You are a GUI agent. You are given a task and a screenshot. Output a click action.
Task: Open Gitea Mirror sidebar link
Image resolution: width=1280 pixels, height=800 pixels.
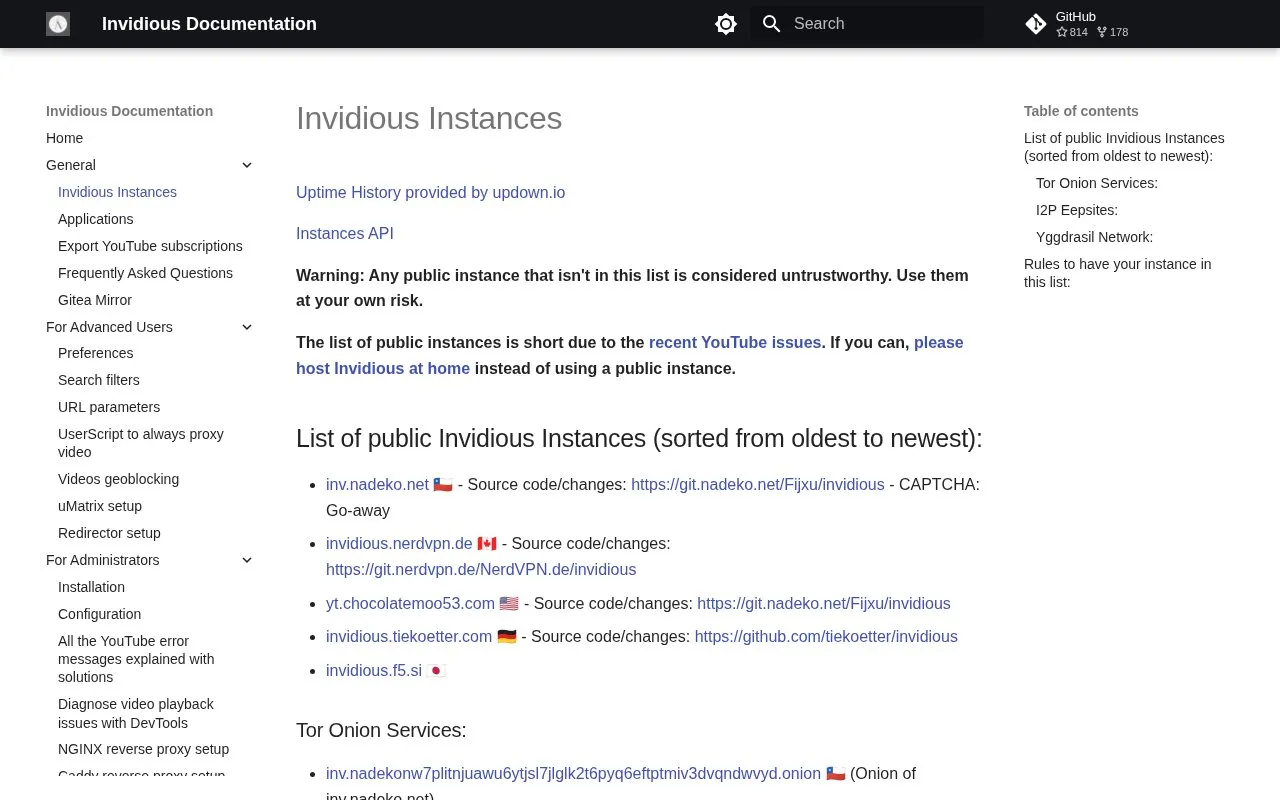95,300
